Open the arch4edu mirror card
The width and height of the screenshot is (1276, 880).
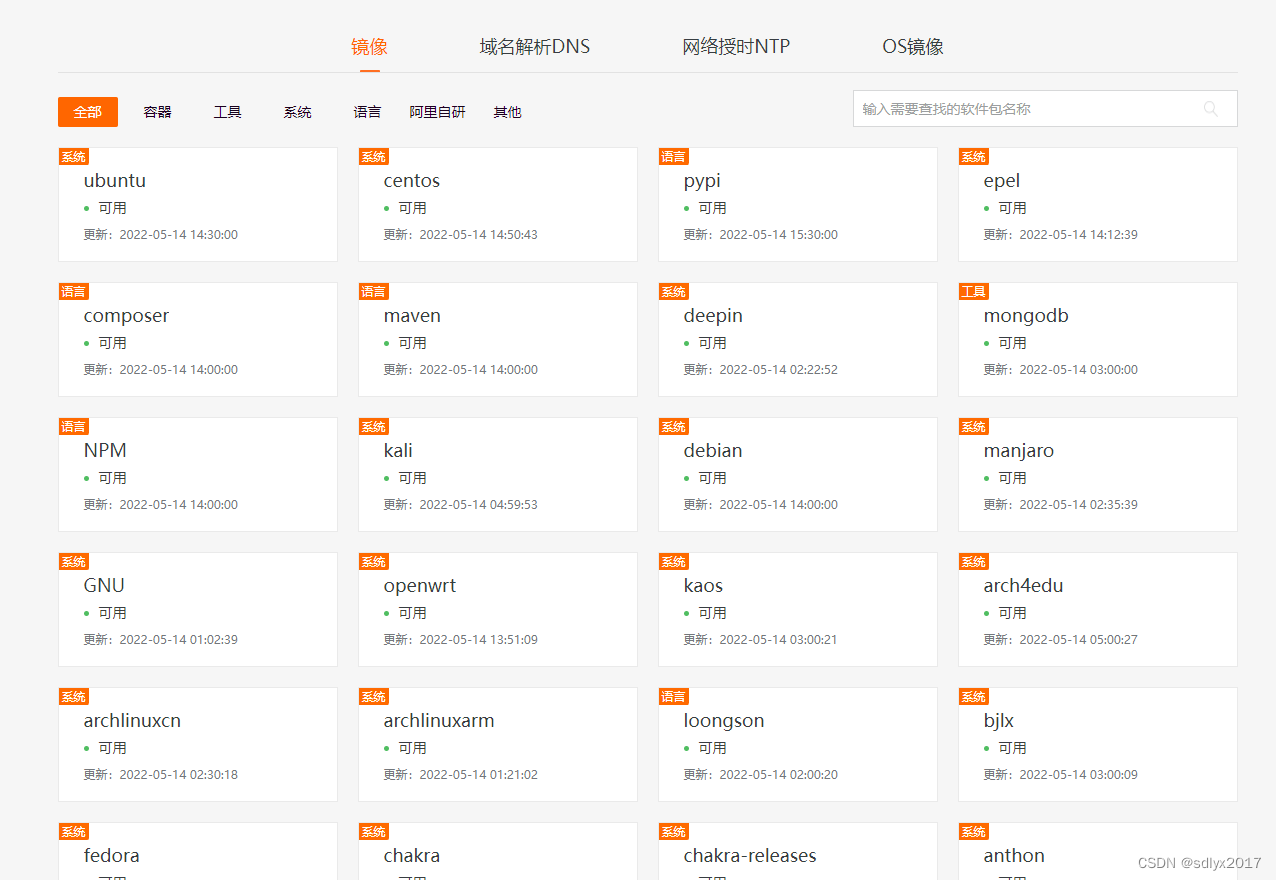click(1098, 609)
